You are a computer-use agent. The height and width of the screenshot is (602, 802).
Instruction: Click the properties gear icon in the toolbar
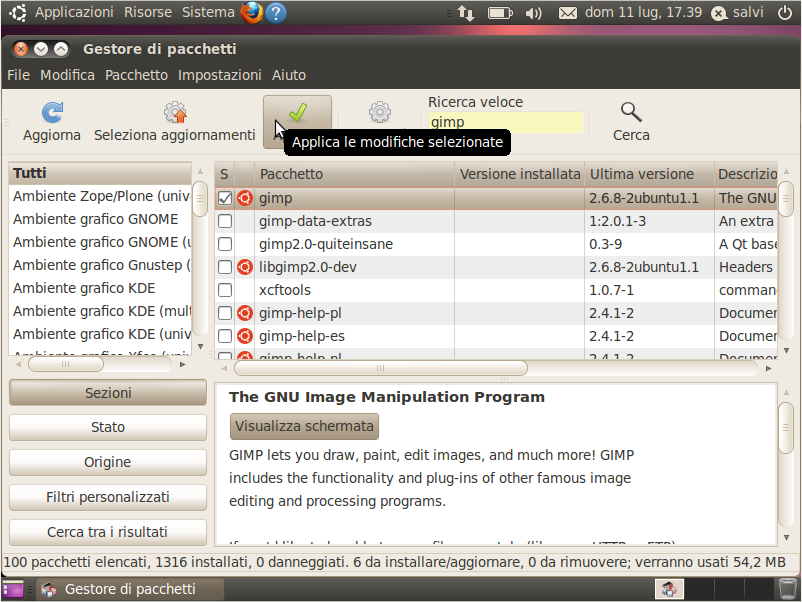coord(380,113)
